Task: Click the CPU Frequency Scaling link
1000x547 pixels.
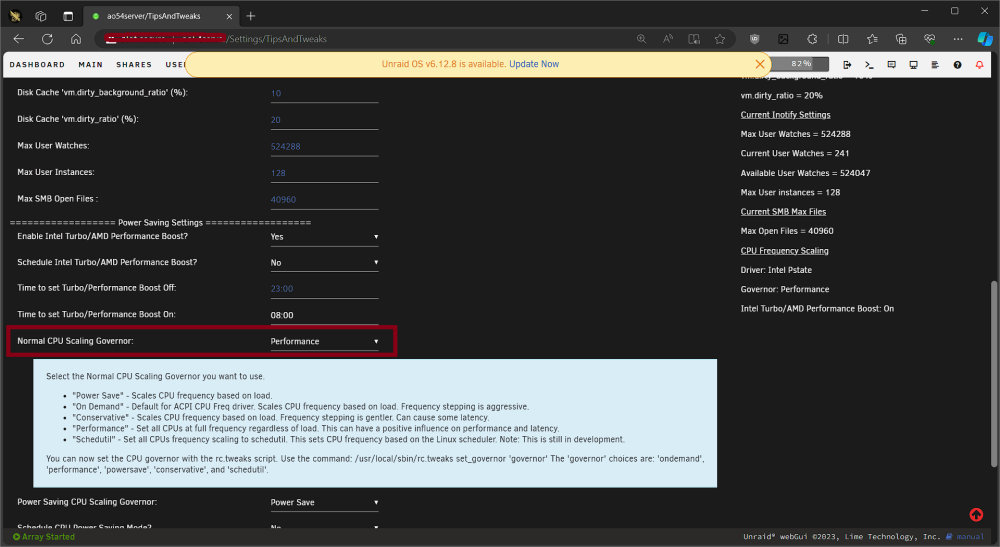Action: [x=784, y=251]
